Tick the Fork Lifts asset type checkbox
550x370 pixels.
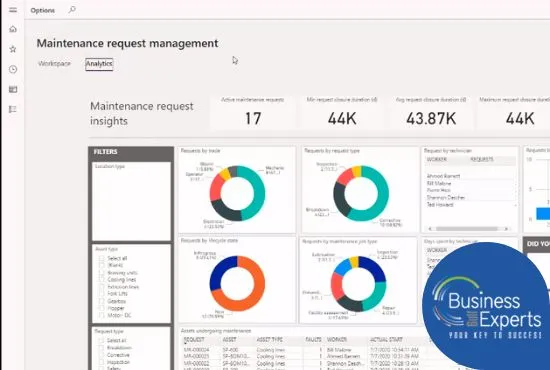point(102,294)
